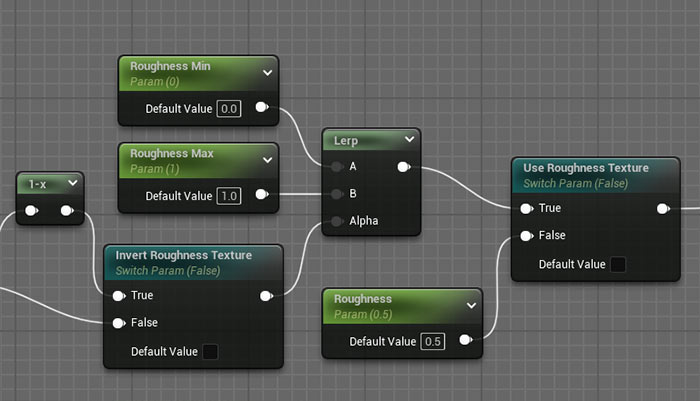Click the Roughness Min default value field
This screenshot has width=700, height=401.
pos(229,108)
